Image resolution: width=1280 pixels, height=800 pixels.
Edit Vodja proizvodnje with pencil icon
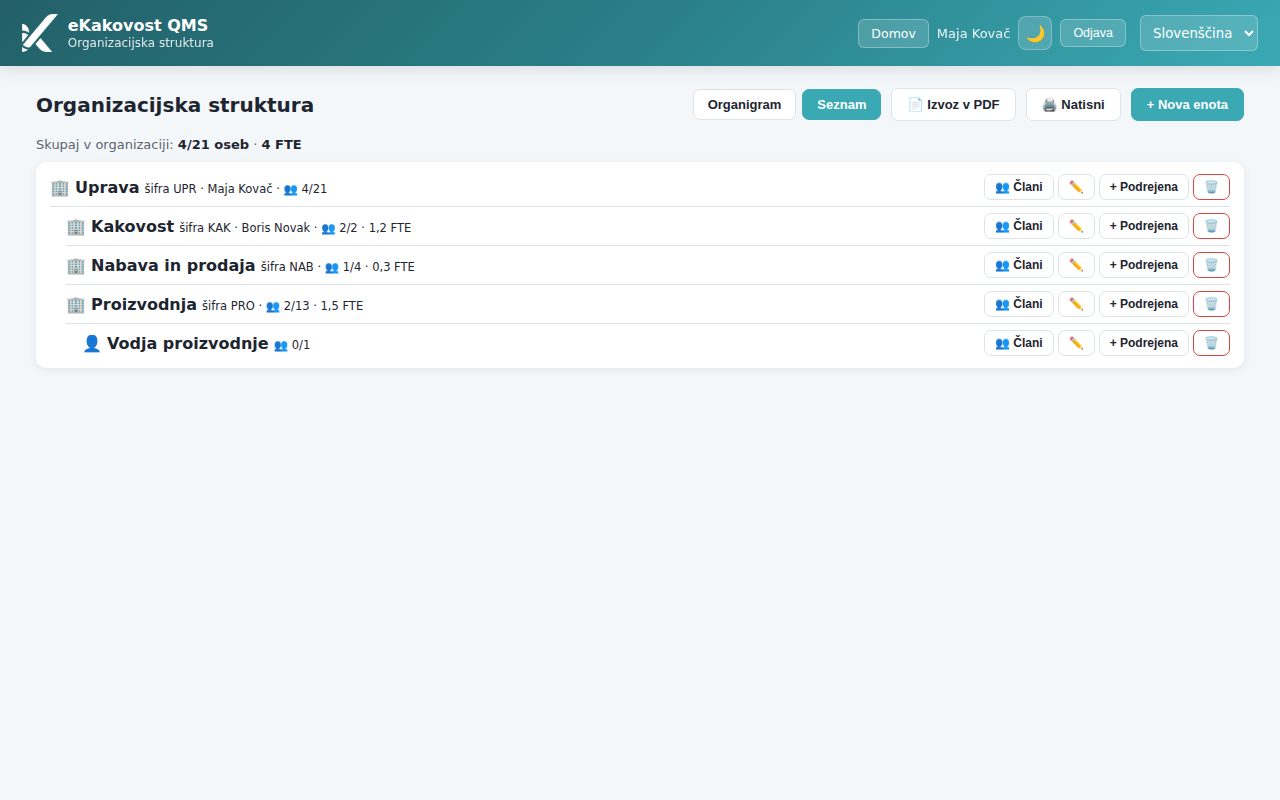(x=1076, y=343)
